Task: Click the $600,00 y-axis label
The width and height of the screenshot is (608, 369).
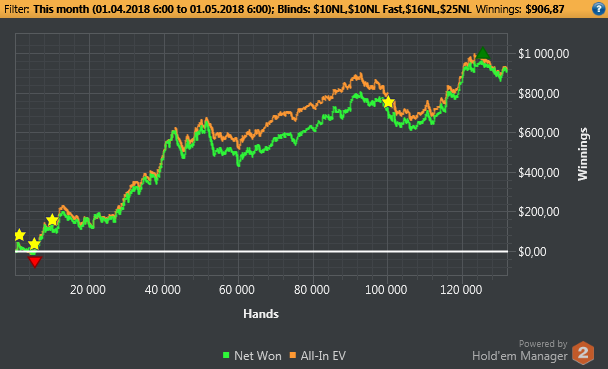Action: point(539,133)
